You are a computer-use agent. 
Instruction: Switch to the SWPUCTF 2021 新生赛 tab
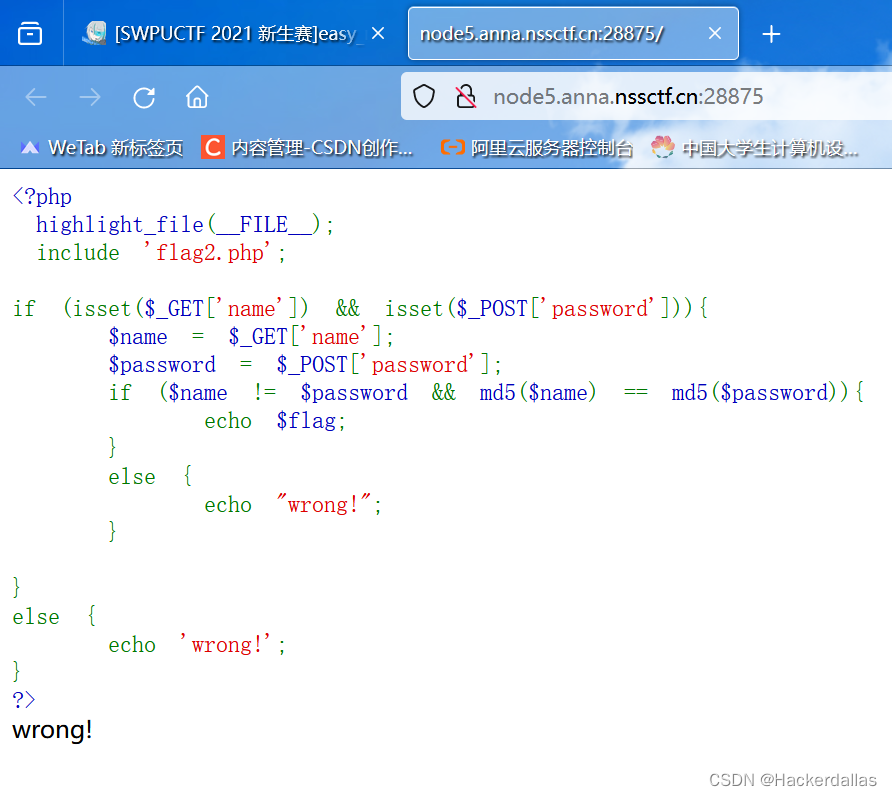pyautogui.click(x=230, y=33)
